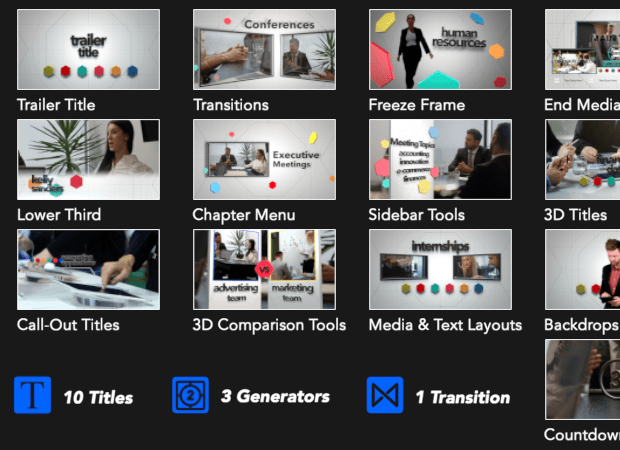Click the 'Backdrops' caption
Image resolution: width=620 pixels, height=450 pixels.
pos(582,325)
